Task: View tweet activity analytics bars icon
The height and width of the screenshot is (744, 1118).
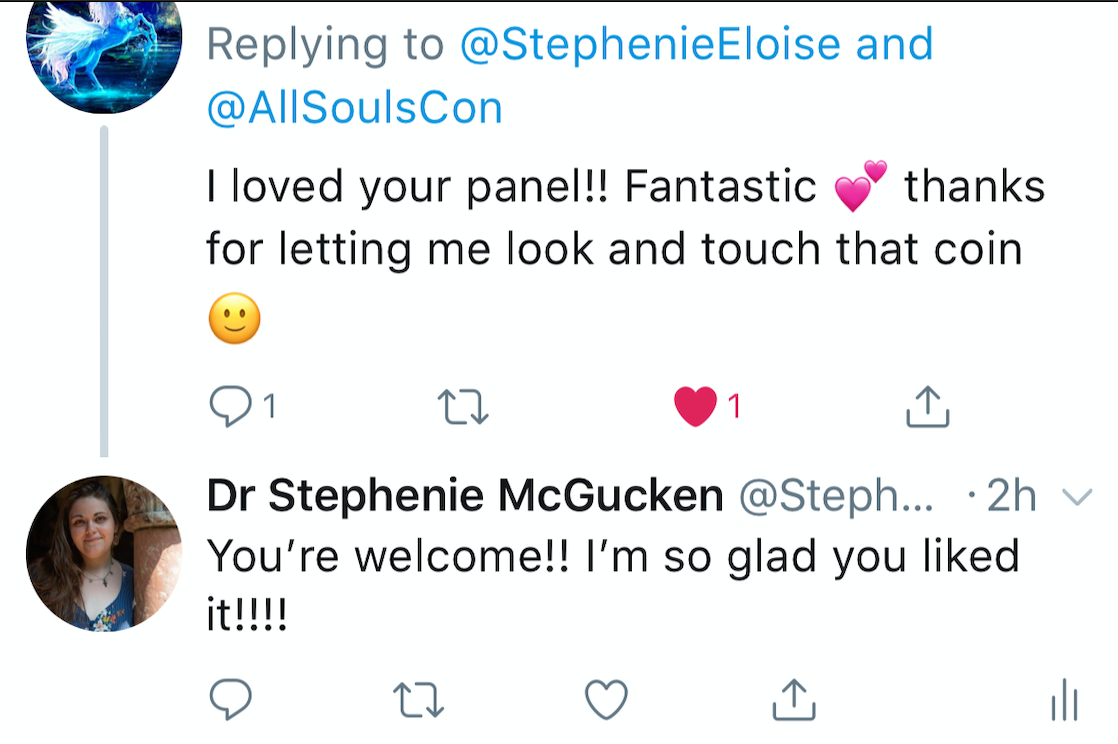Action: point(1064,699)
